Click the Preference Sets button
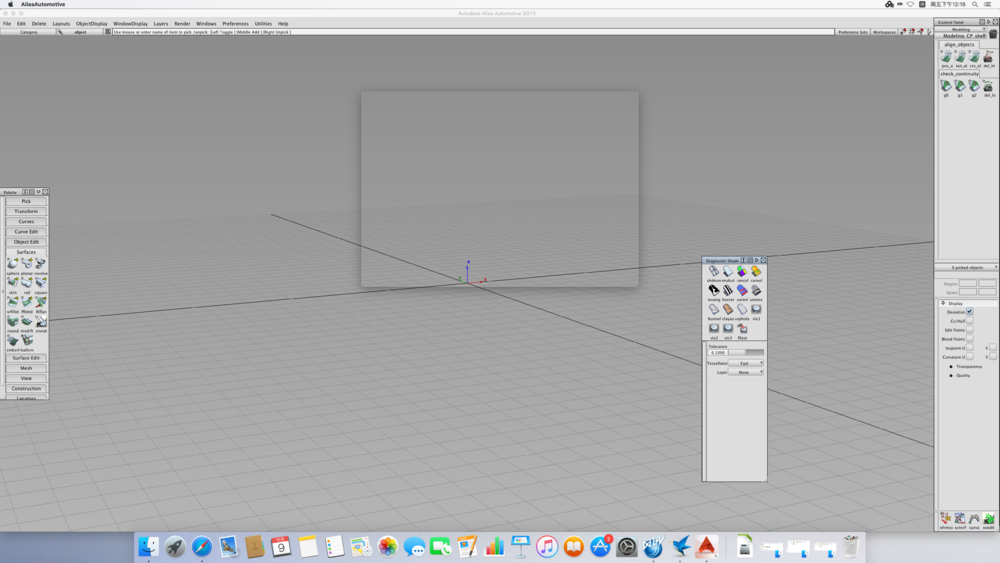 pyautogui.click(x=853, y=32)
